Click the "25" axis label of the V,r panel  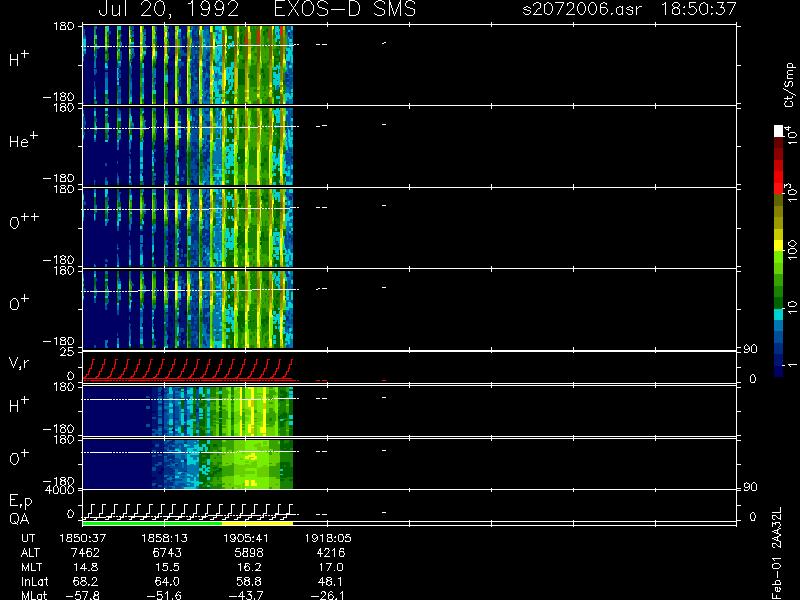pyautogui.click(x=68, y=352)
